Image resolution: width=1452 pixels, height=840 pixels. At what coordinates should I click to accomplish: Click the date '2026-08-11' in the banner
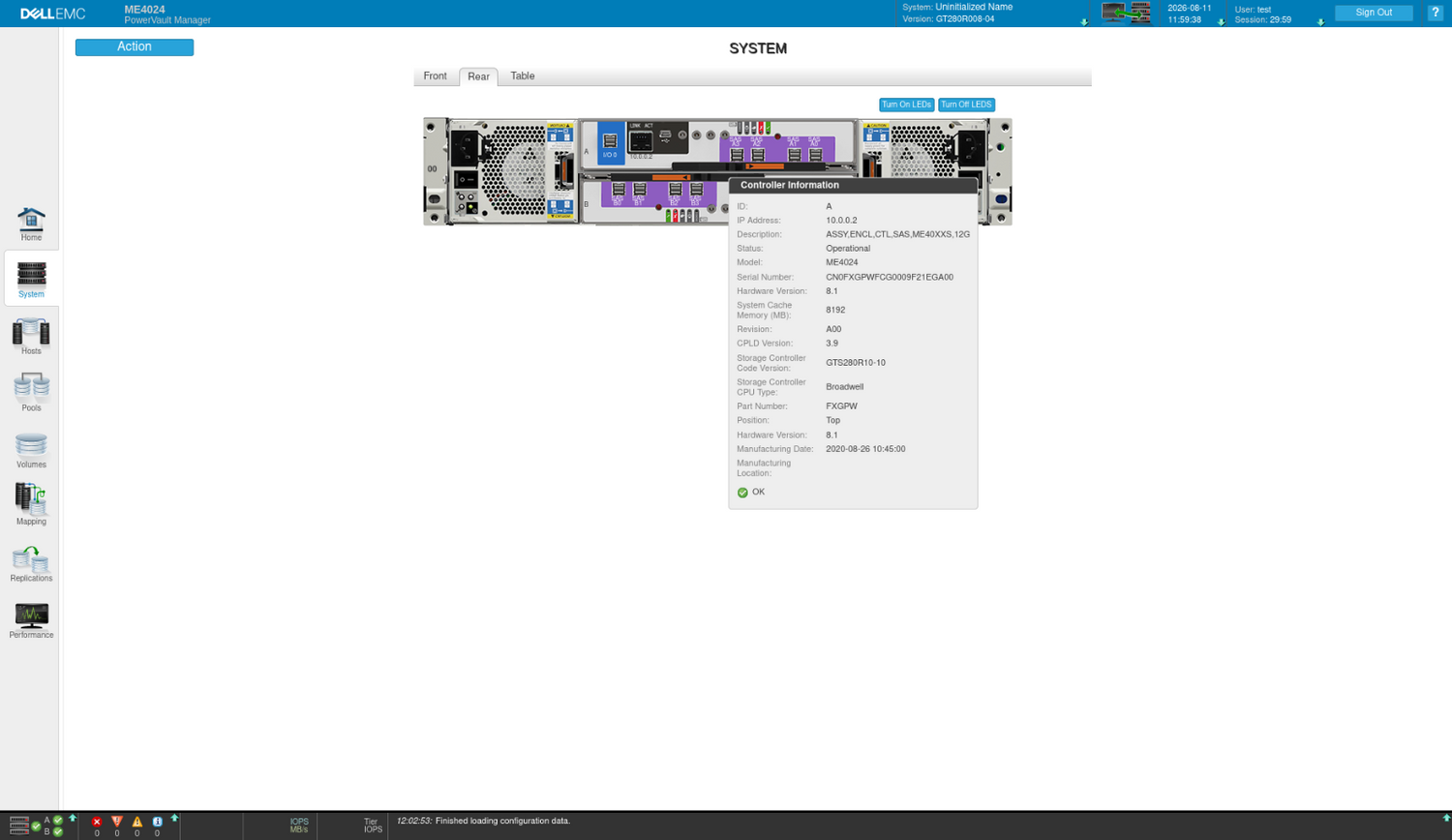[x=1190, y=8]
